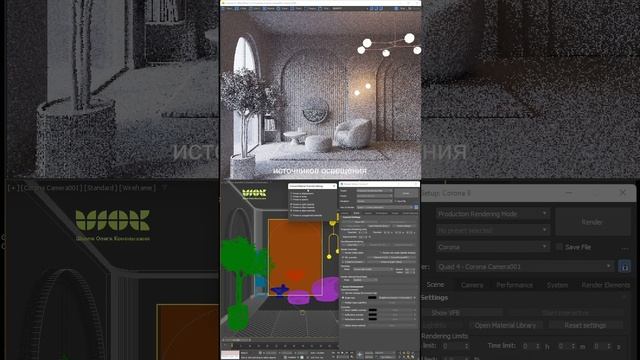Screen dimensions: 640x360
Task: Switch to System tab in small center Render Setup
Action: 395,213
